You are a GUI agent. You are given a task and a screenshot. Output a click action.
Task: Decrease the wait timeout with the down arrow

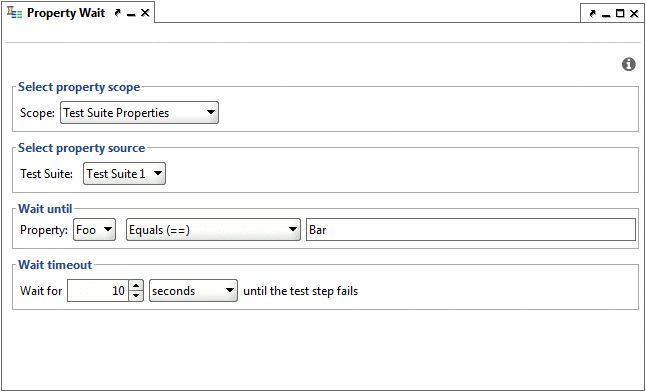pyautogui.click(x=136, y=296)
